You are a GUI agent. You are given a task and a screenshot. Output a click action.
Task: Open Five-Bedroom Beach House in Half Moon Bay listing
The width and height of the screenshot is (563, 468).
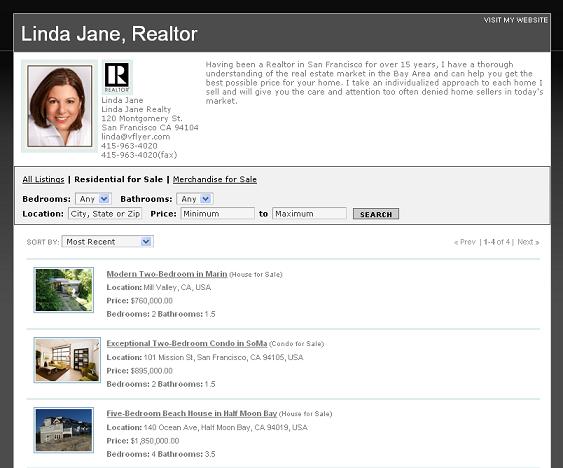(x=192, y=413)
